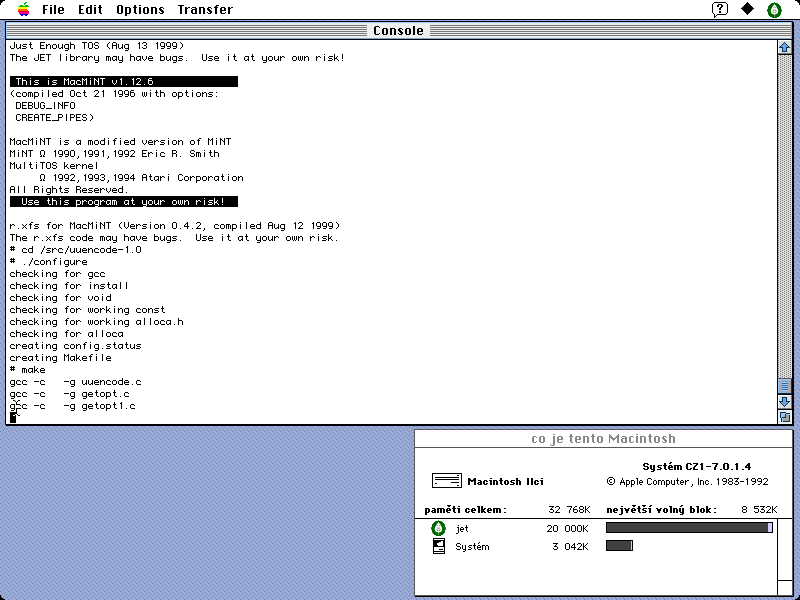Click the Systém icon in memory list
This screenshot has height=600, width=800.
click(438, 546)
